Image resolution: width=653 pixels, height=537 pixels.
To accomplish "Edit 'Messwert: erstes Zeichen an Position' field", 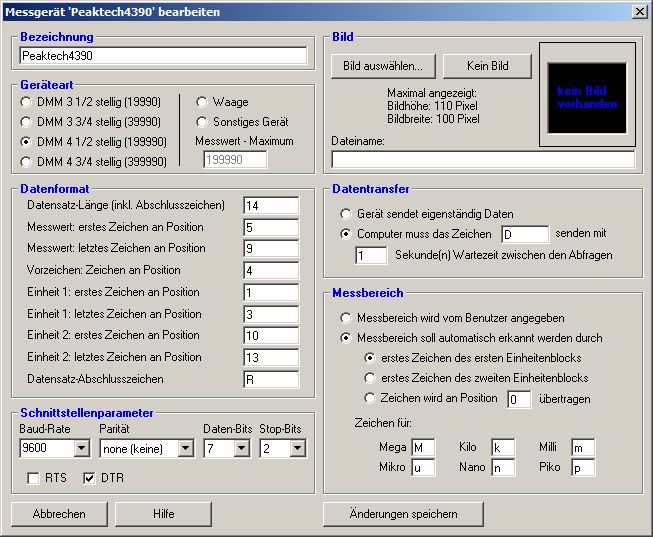I will (271, 227).
